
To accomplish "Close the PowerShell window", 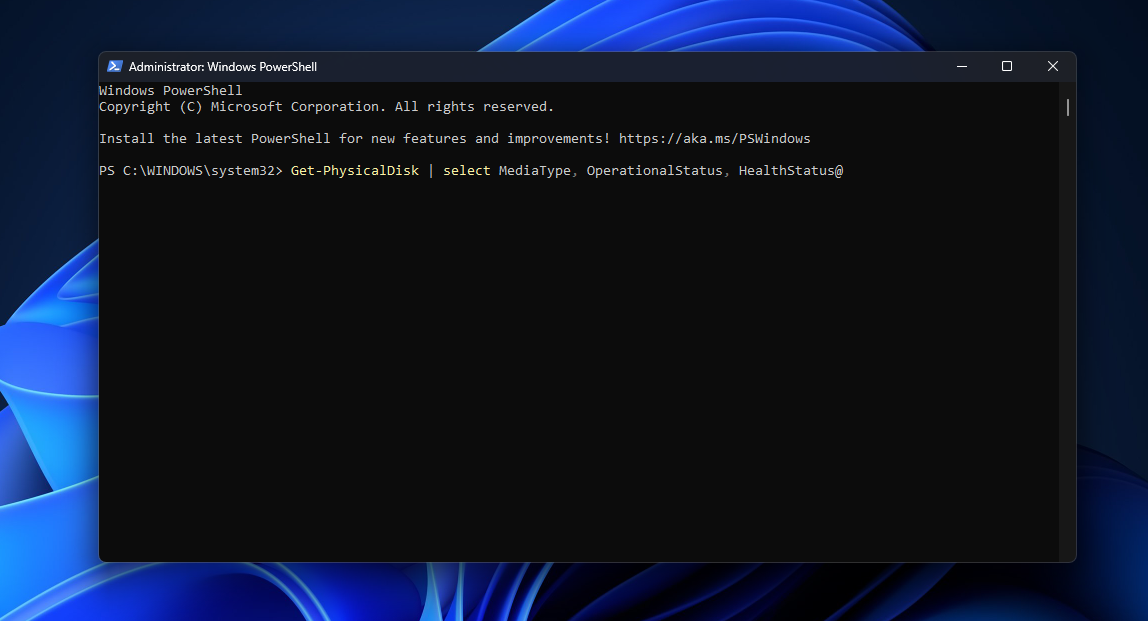I will point(1053,66).
